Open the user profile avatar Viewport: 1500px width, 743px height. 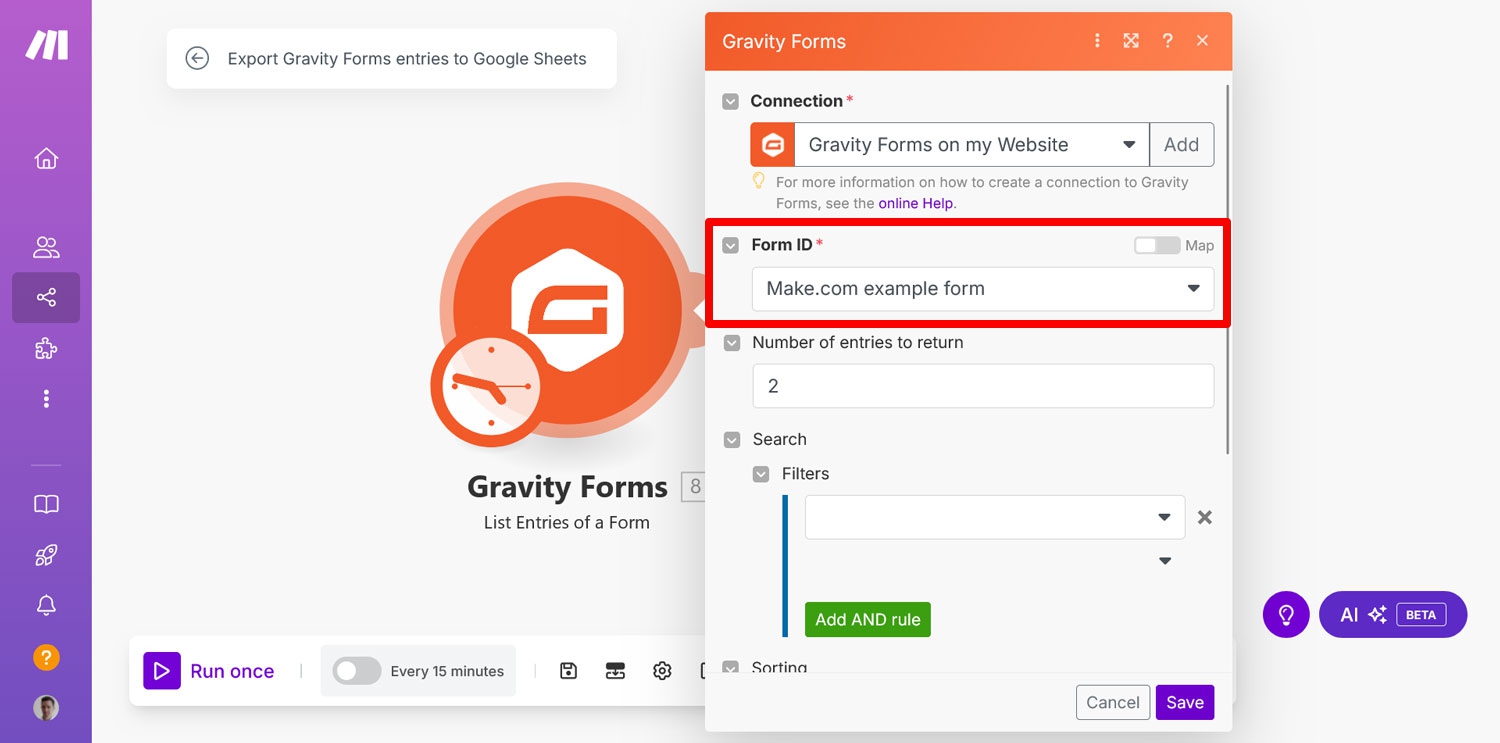click(46, 708)
